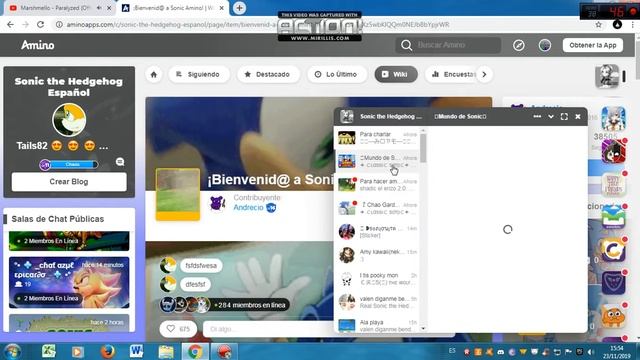The height and width of the screenshot is (360, 640).
Task: Open 'Mundo de S...' chat in list
Action: click(x=376, y=161)
